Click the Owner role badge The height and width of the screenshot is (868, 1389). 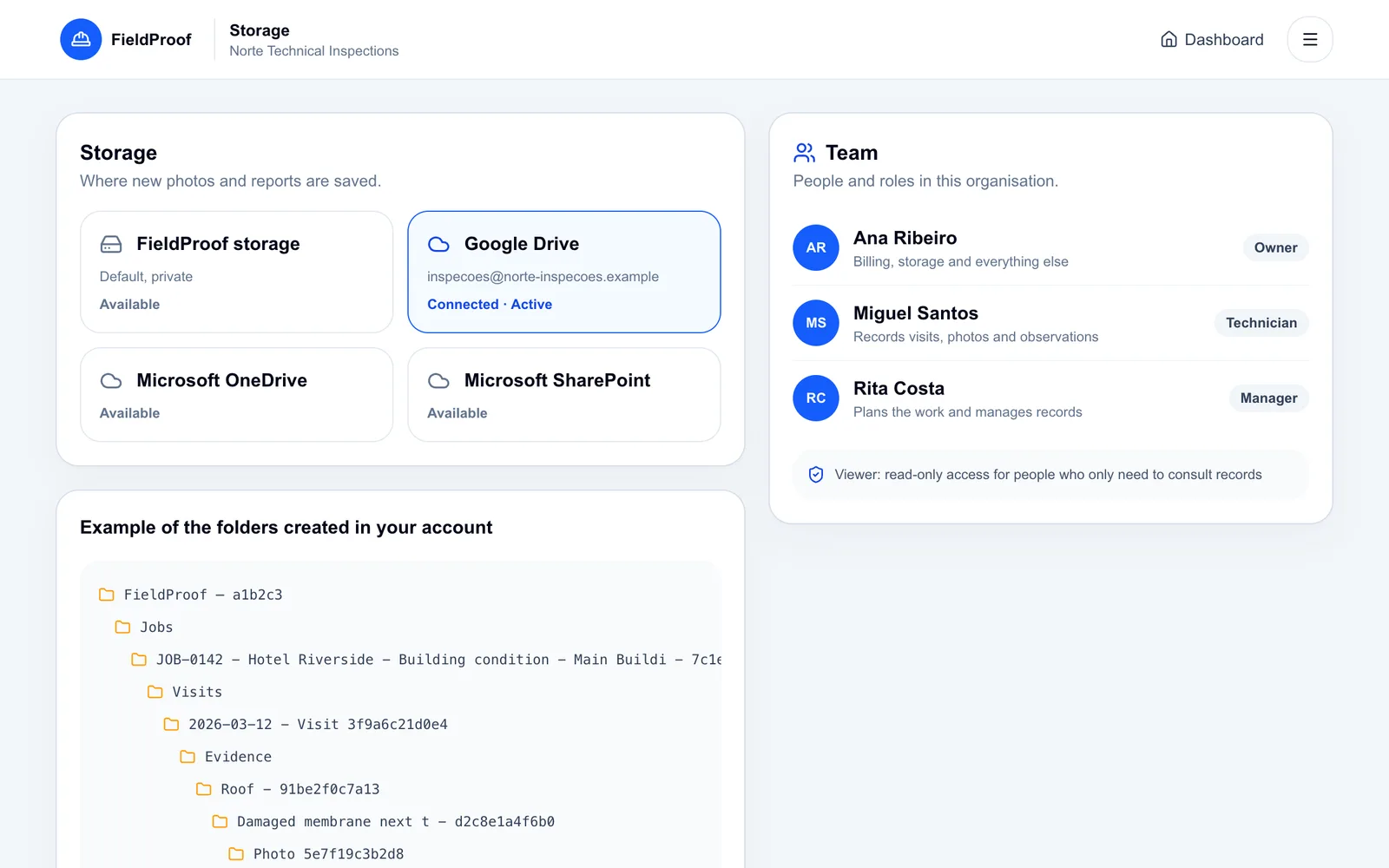(1275, 247)
